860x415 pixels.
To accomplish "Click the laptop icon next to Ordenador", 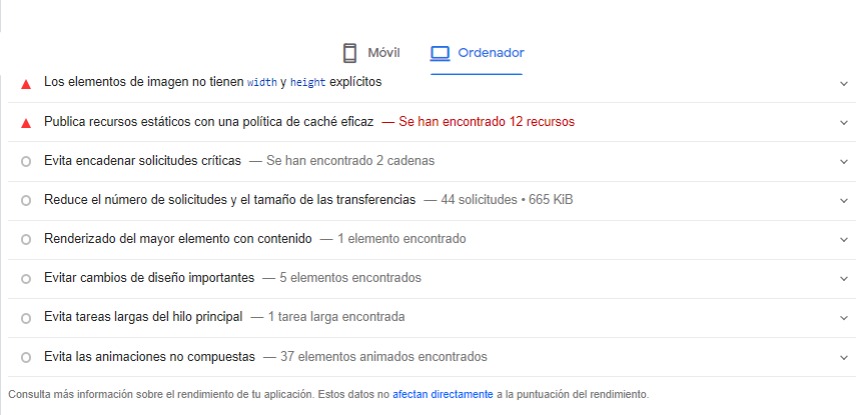I will pyautogui.click(x=440, y=53).
